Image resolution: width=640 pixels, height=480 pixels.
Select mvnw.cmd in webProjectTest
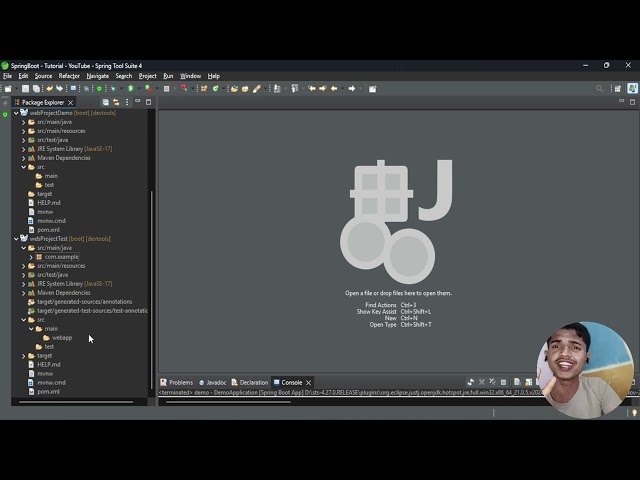pyautogui.click(x=47, y=382)
